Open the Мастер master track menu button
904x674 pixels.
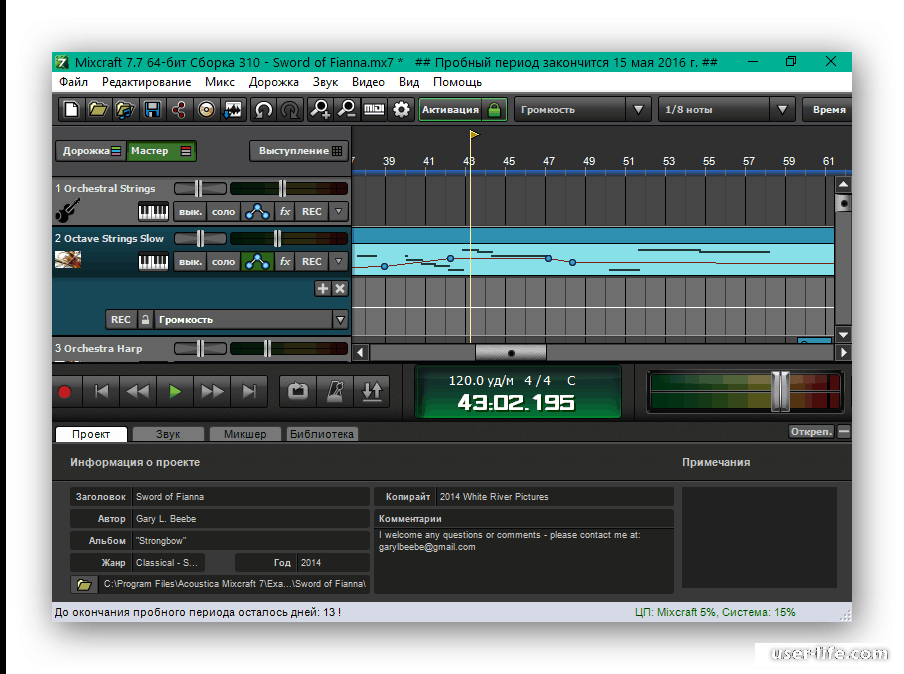click(161, 151)
